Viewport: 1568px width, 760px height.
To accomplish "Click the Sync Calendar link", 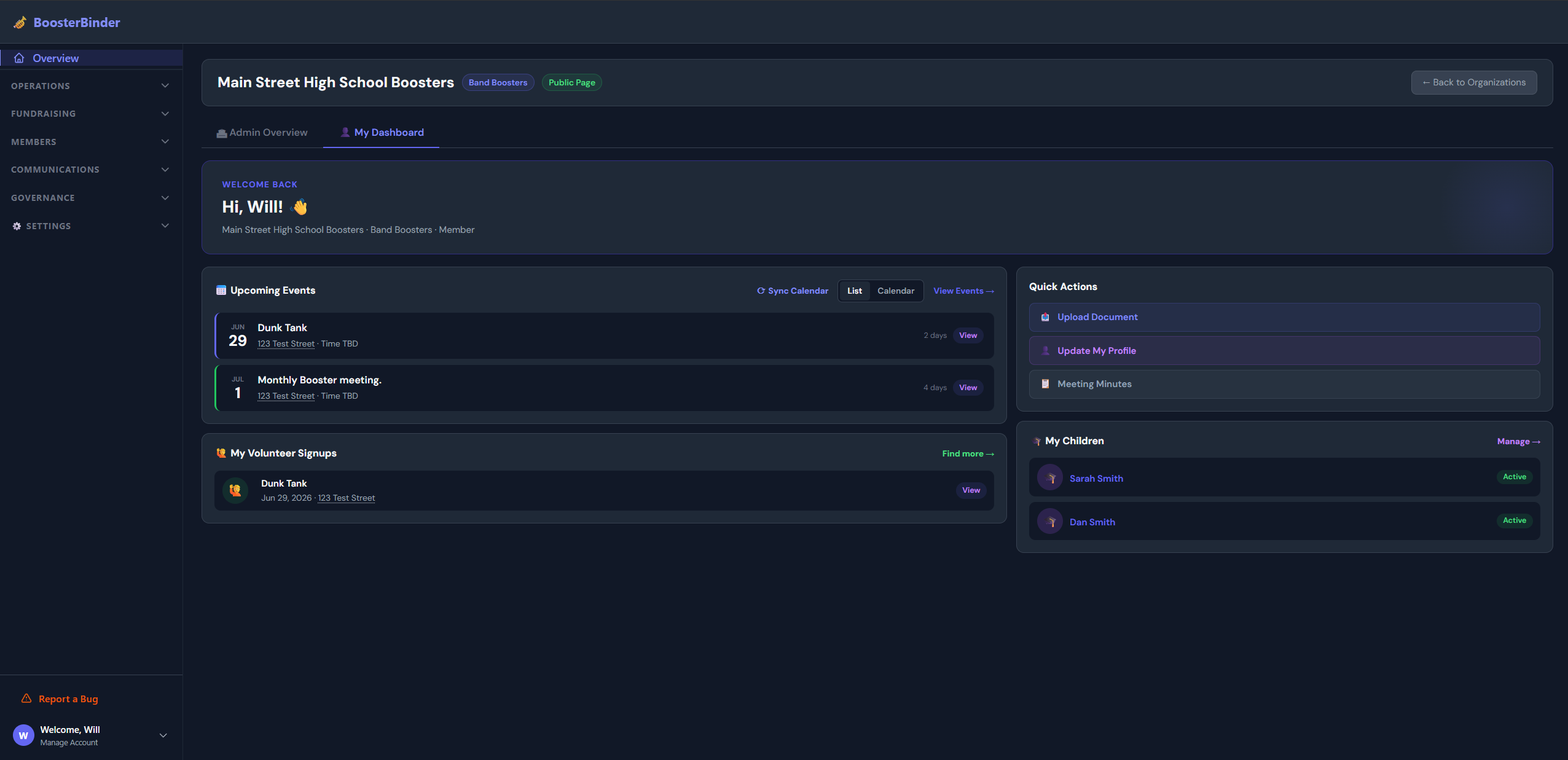I will [x=793, y=291].
